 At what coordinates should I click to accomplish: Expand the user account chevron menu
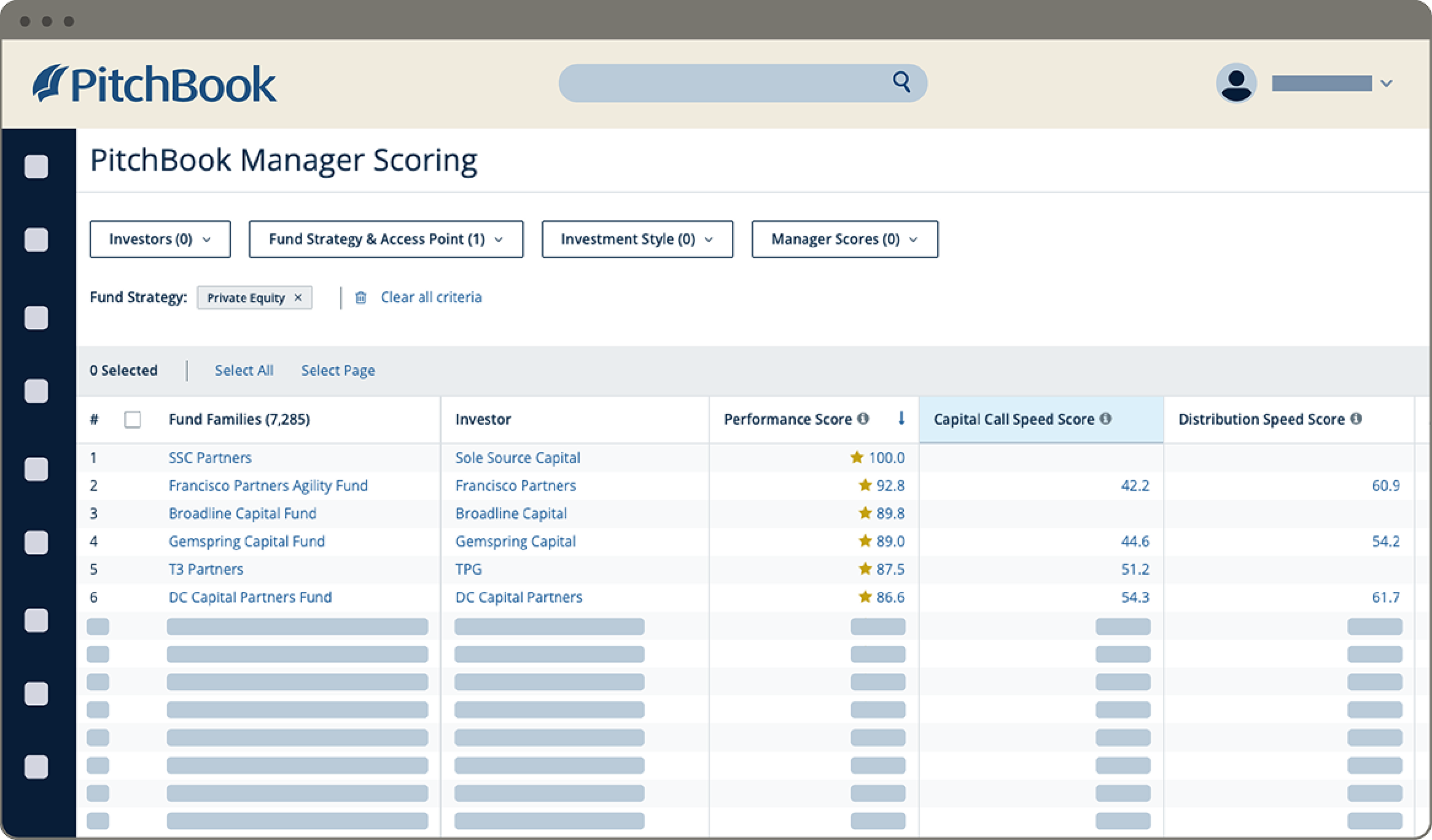click(1386, 84)
